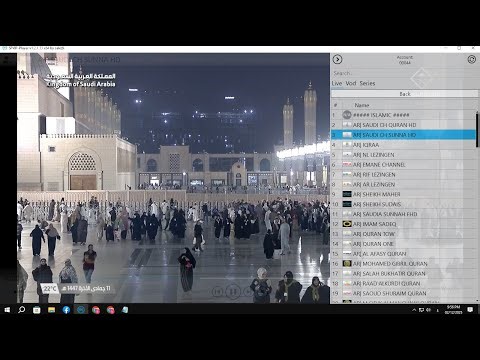
Task: Sort by the Name column header
Action: point(362,105)
